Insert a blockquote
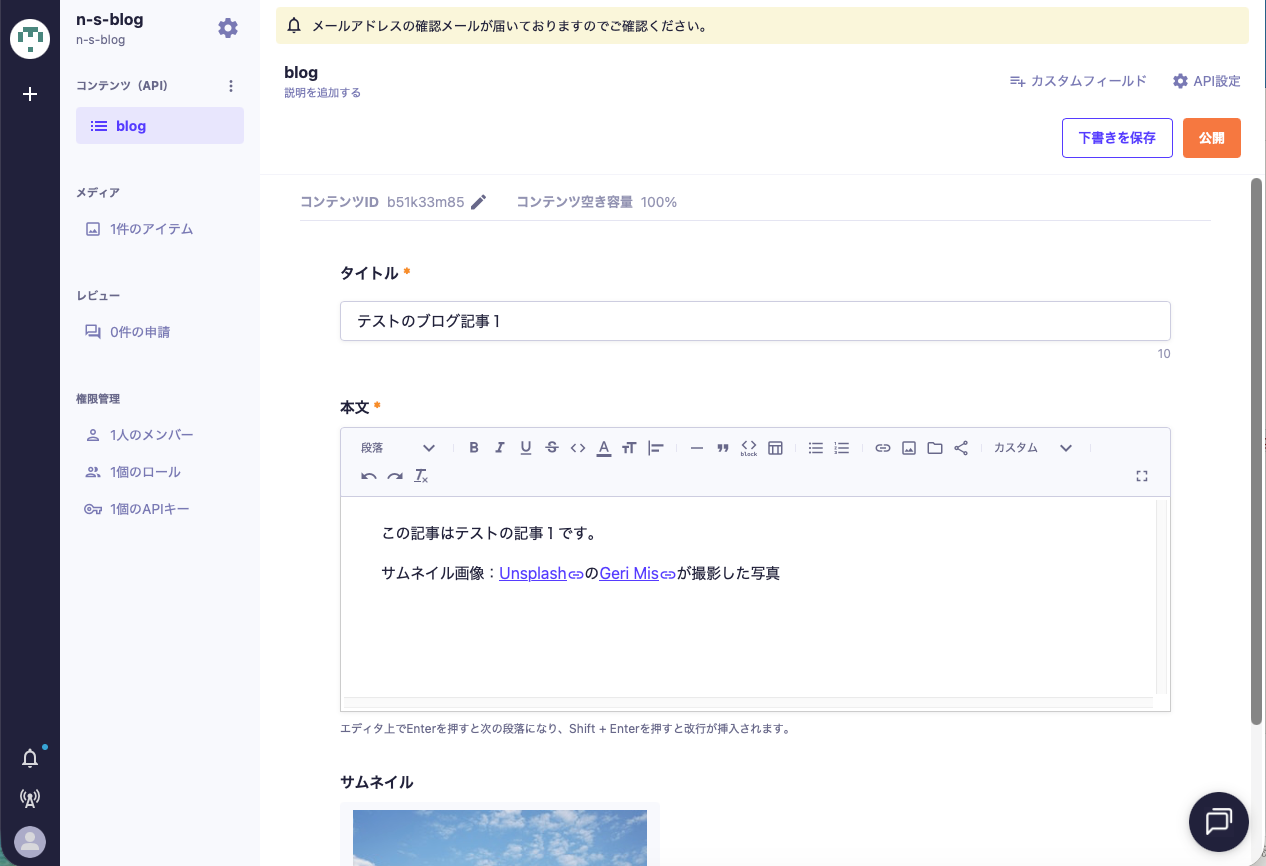Viewport: 1266px width, 866px height. [x=723, y=448]
